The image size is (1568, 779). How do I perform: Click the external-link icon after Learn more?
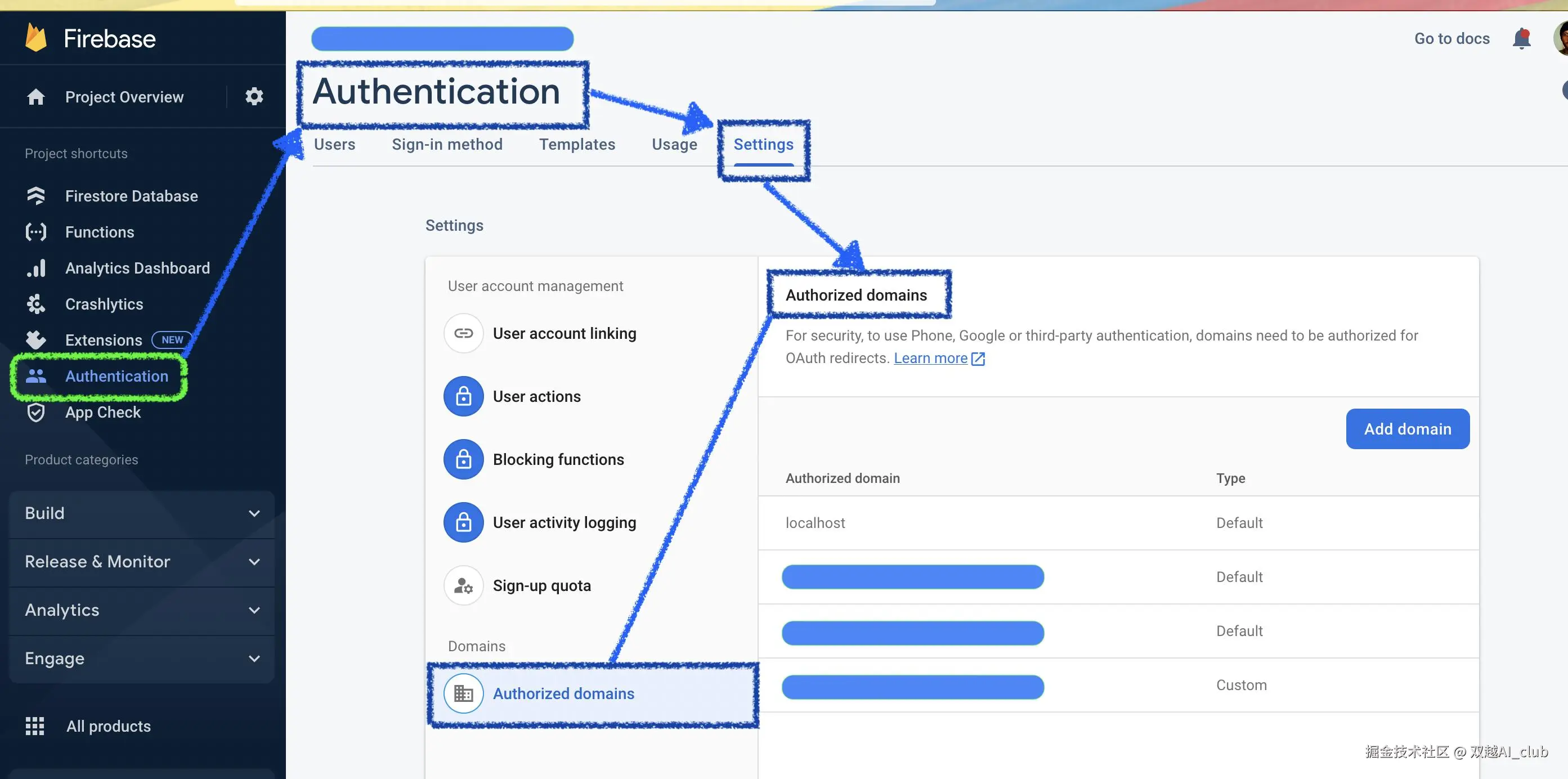pos(978,359)
